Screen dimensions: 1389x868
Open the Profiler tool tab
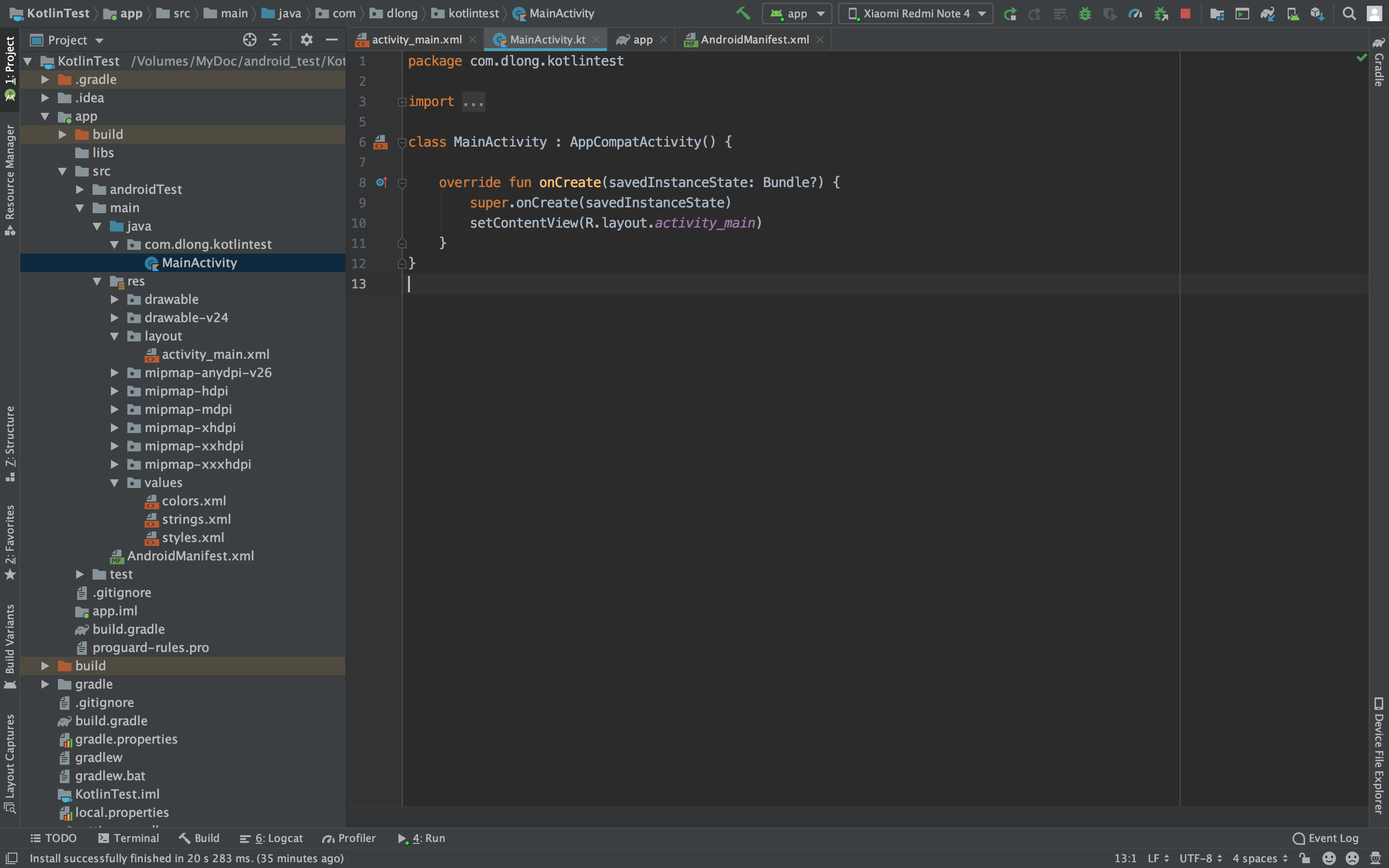[349, 838]
